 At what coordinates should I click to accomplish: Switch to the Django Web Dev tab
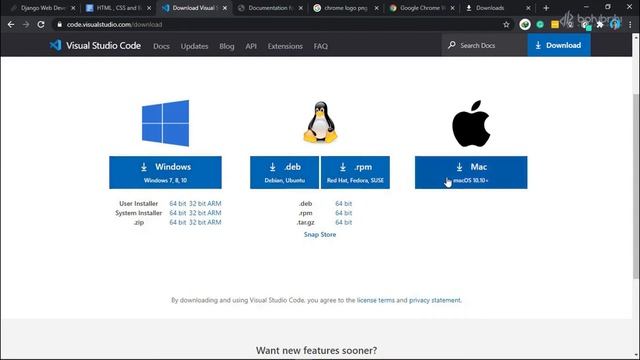42,8
